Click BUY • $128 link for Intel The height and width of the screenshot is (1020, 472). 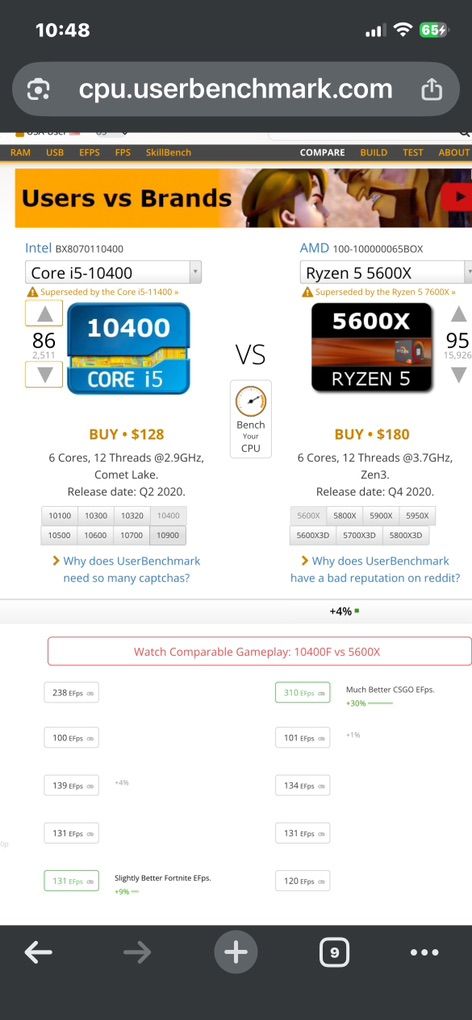(x=127, y=434)
